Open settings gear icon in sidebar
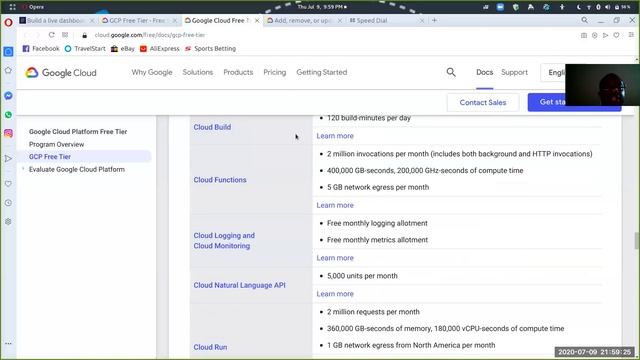Viewport: 640px width, 360px height. click(8, 222)
